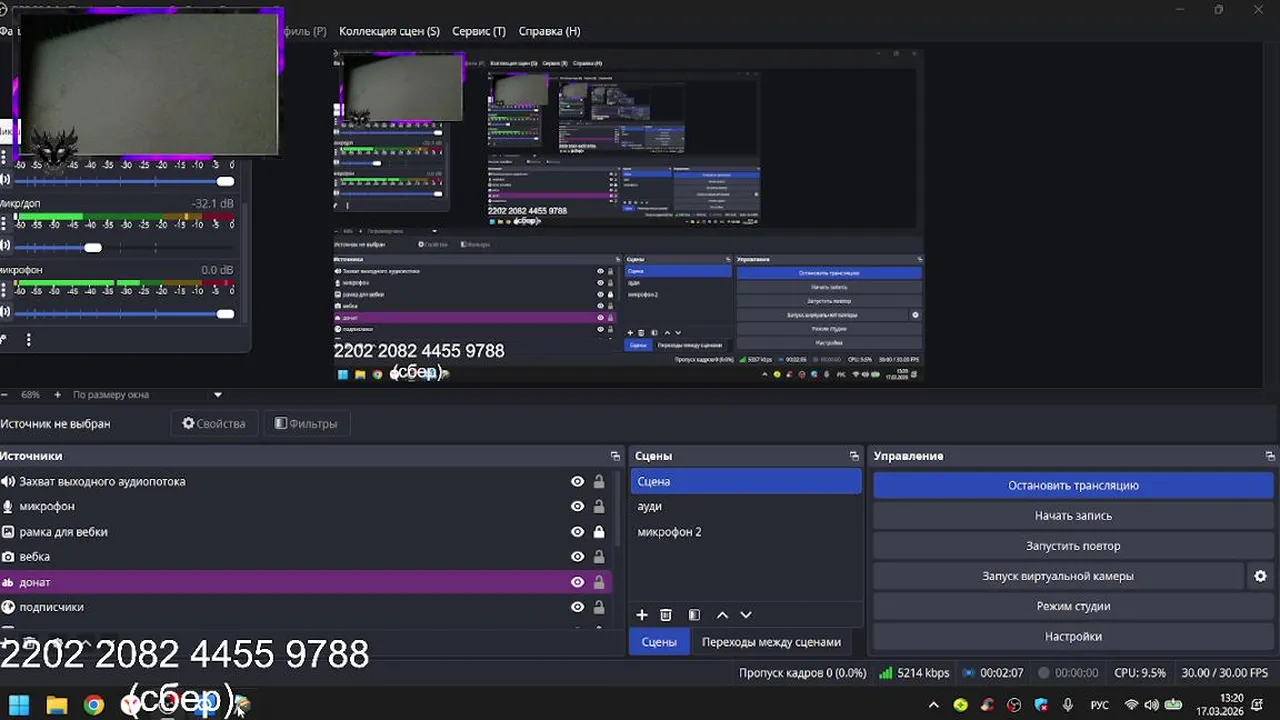Open the Коллекция сцен (S) menu

(389, 31)
